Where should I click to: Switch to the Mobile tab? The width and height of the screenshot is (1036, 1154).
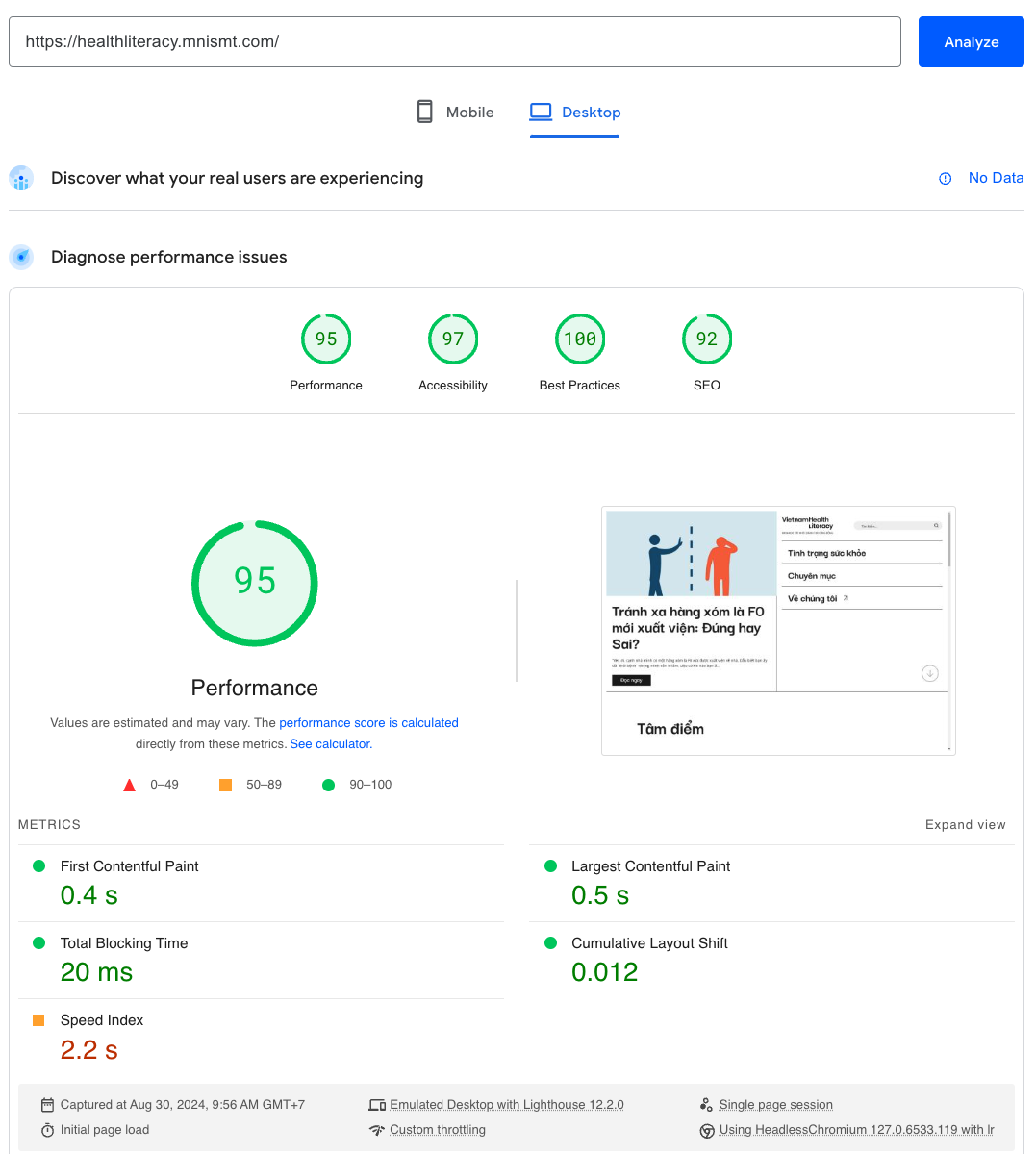(x=455, y=113)
